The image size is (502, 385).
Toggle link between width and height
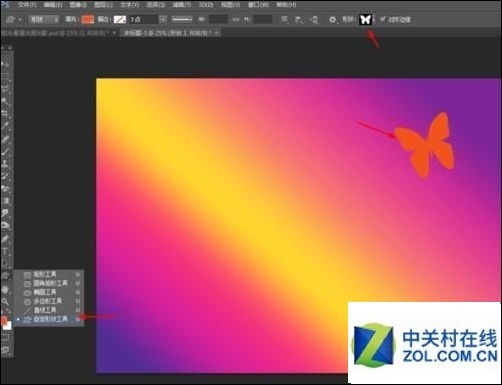[x=236, y=20]
